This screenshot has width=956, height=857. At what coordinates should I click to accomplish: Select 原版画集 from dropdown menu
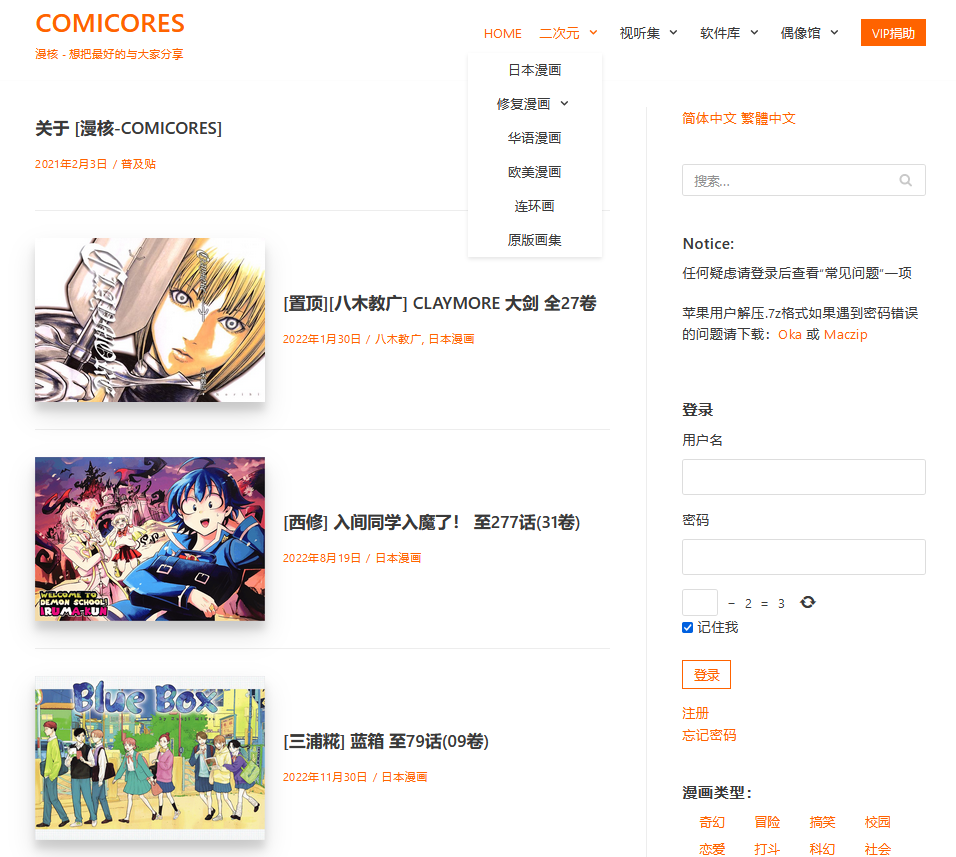tap(535, 240)
